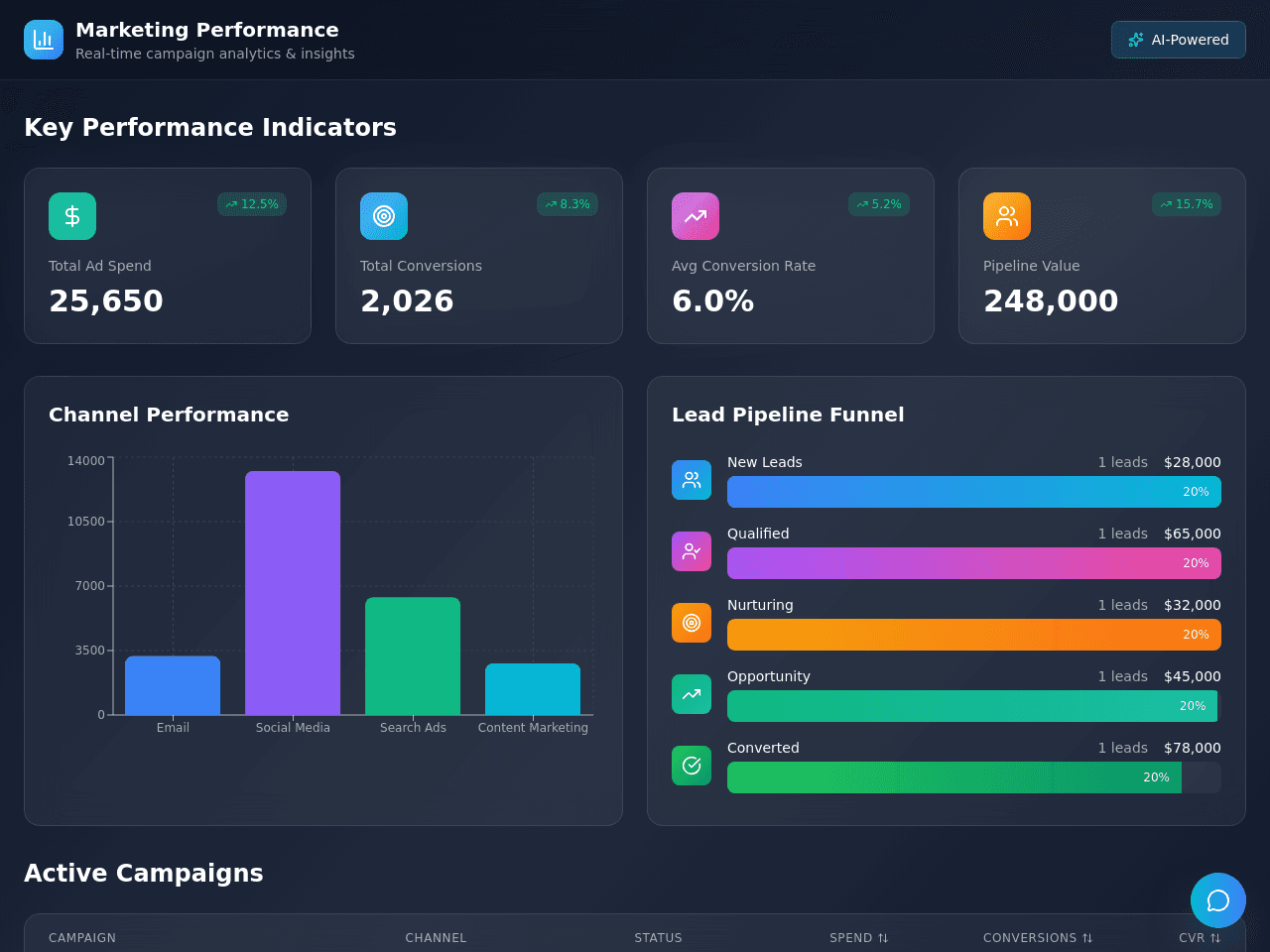The image size is (1270, 952).
Task: Click the Channel Performance heading
Action: pyautogui.click(x=169, y=415)
